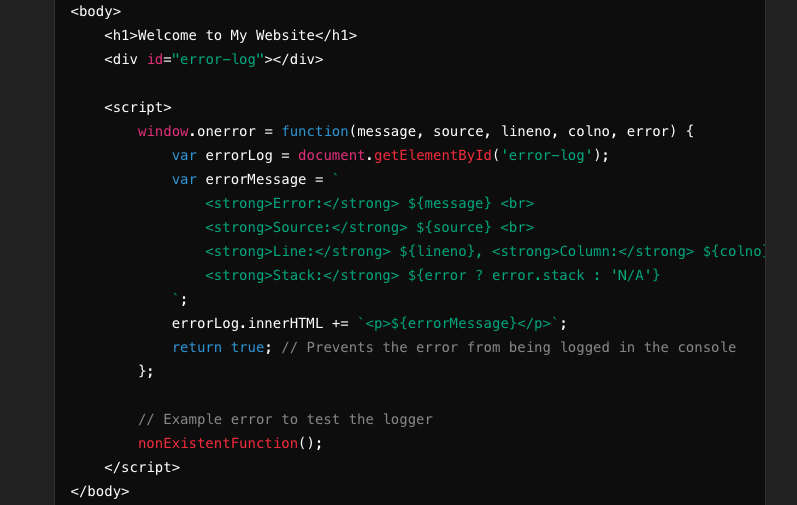
Task: Click the getElementById method call
Action: (x=432, y=155)
